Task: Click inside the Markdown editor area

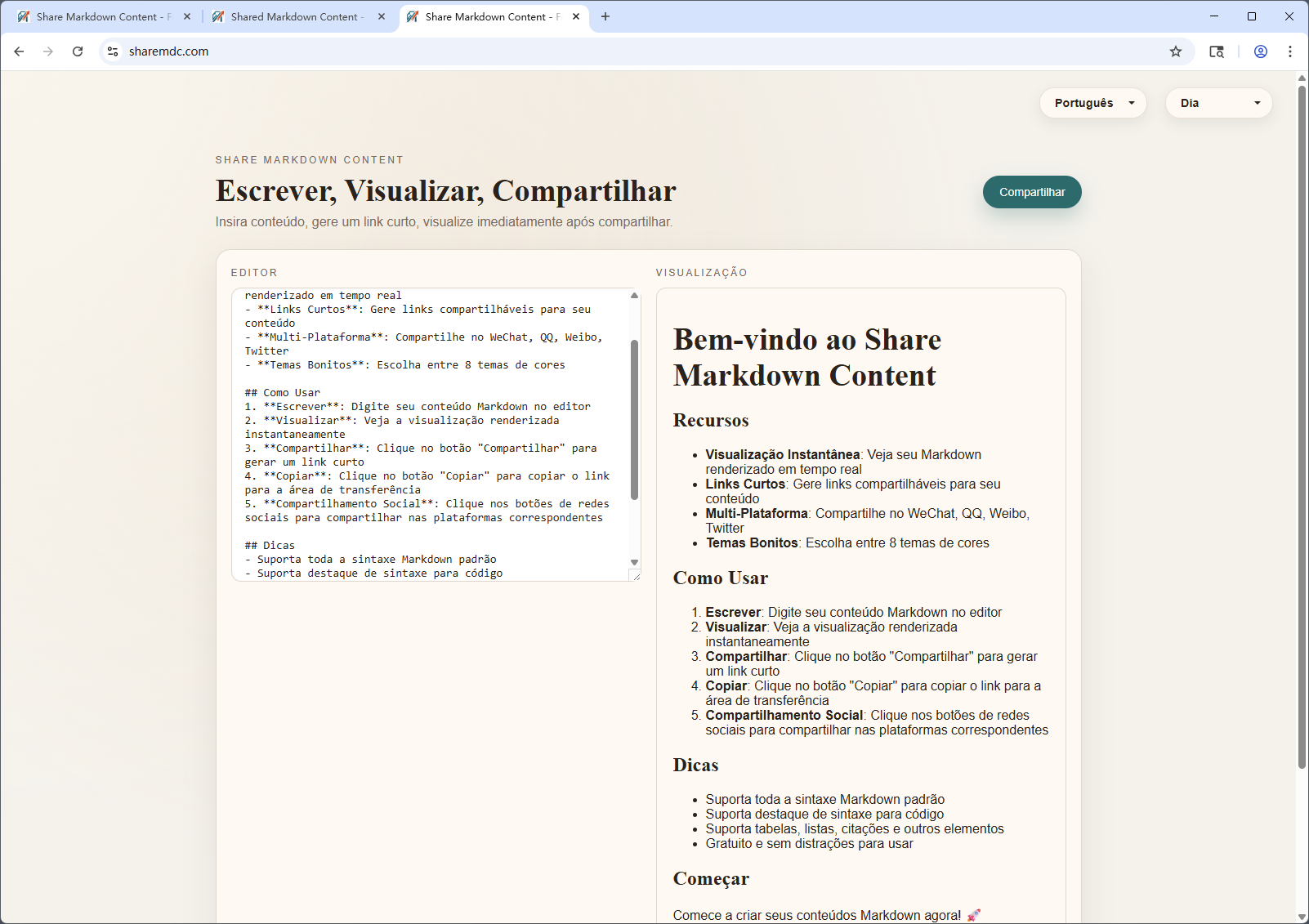Action: (425, 433)
